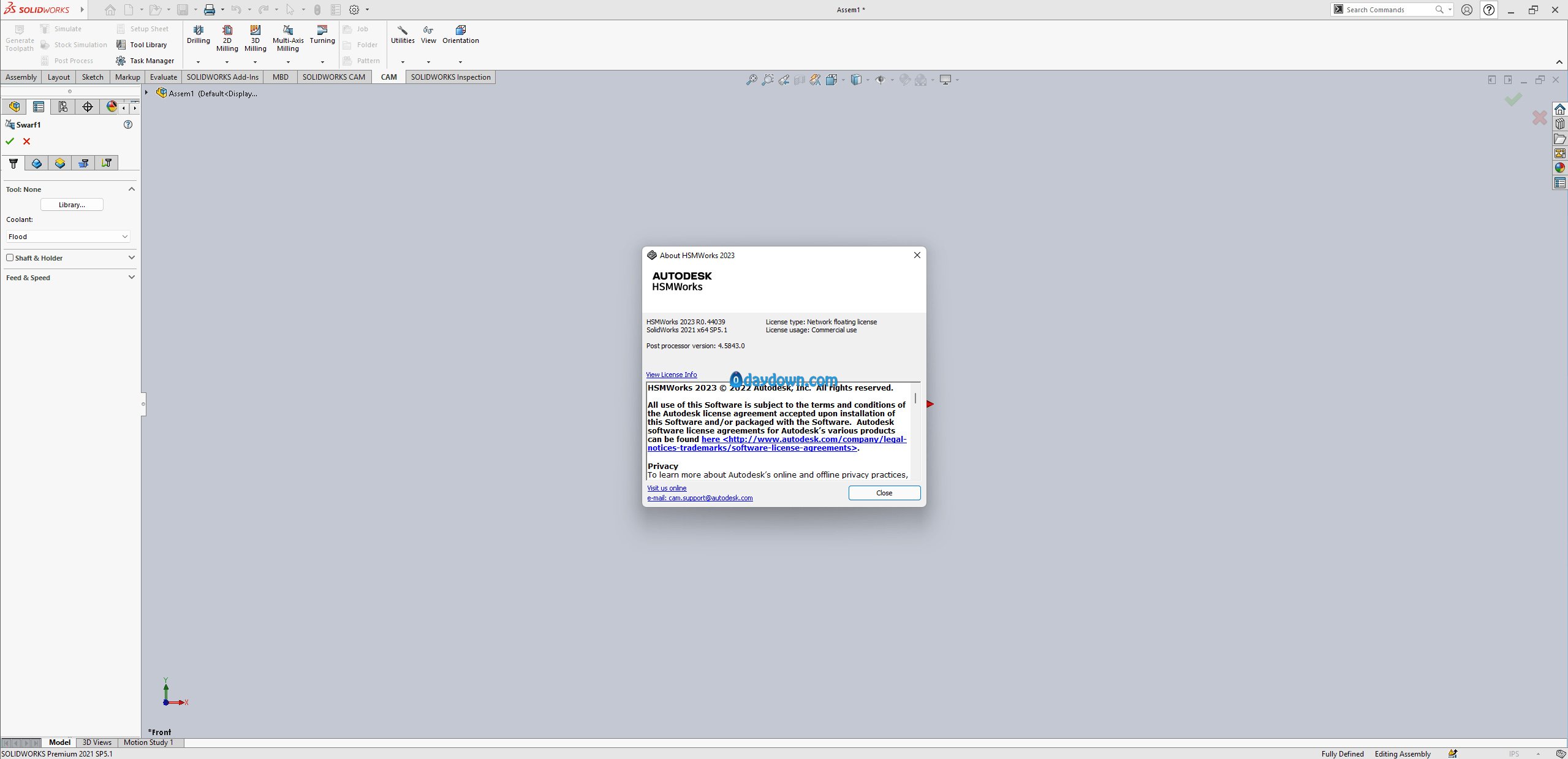This screenshot has width=1568, height=759.
Task: Open the DimXpertManager crosshair tab
Action: point(88,107)
